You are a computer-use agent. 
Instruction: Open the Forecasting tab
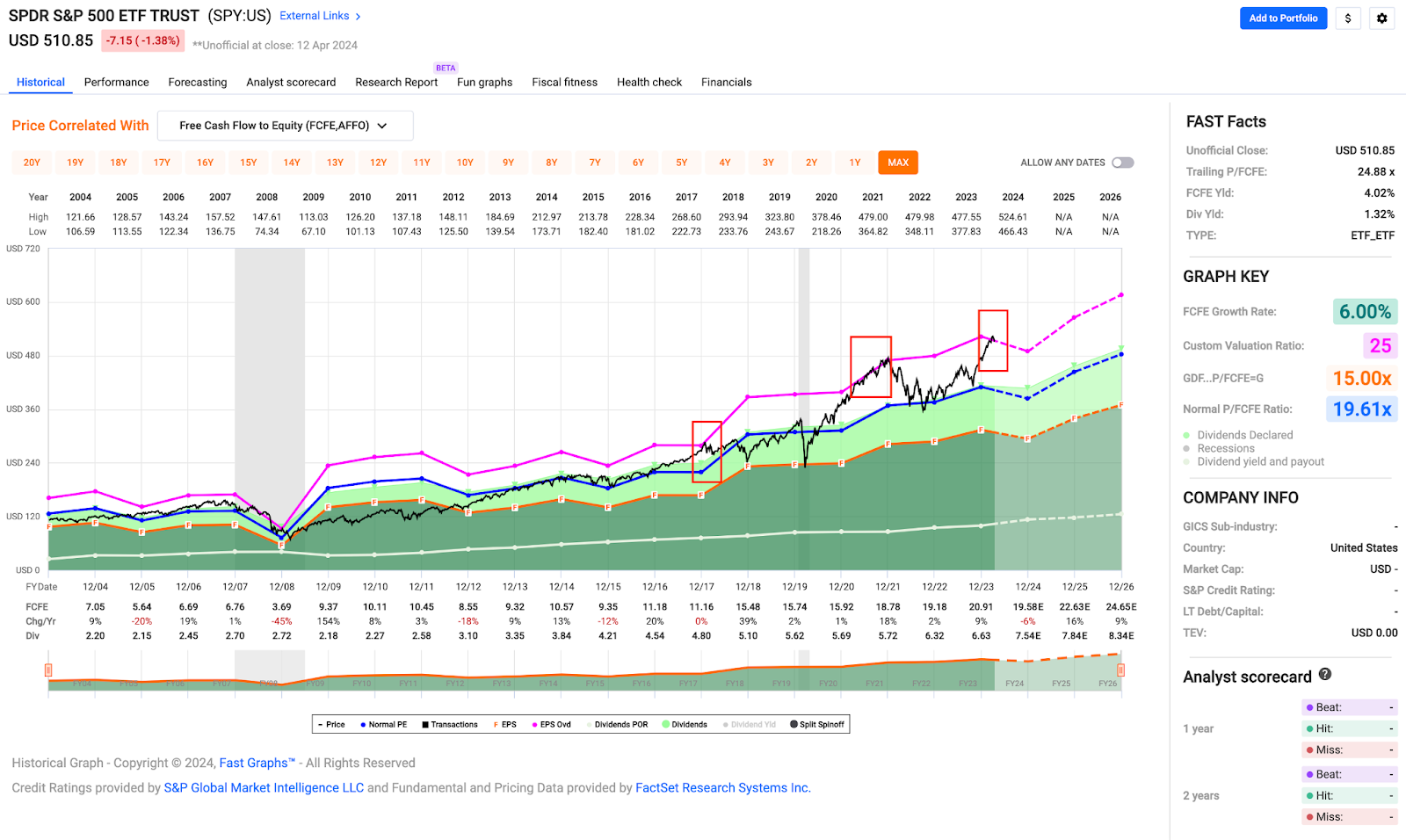198,83
